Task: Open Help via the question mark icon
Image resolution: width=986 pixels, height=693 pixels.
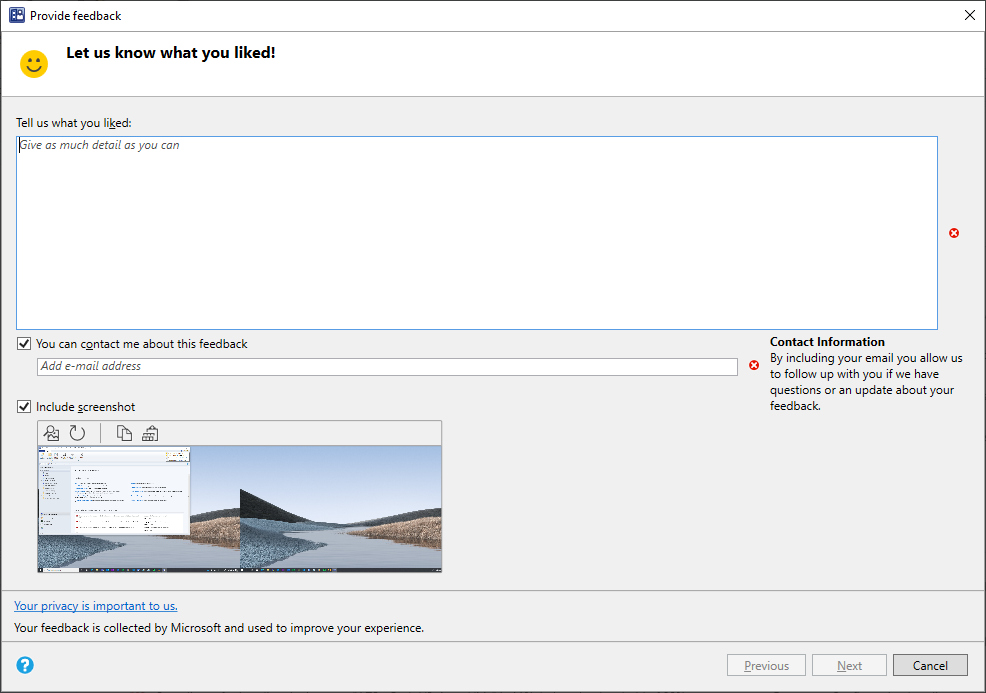Action: 24,664
